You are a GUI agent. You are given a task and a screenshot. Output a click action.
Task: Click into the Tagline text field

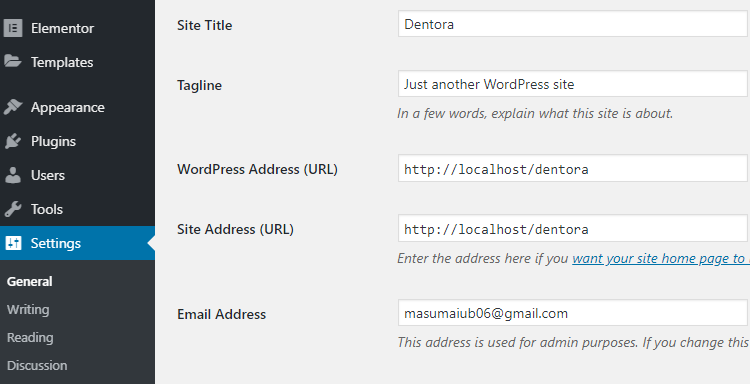coord(574,84)
